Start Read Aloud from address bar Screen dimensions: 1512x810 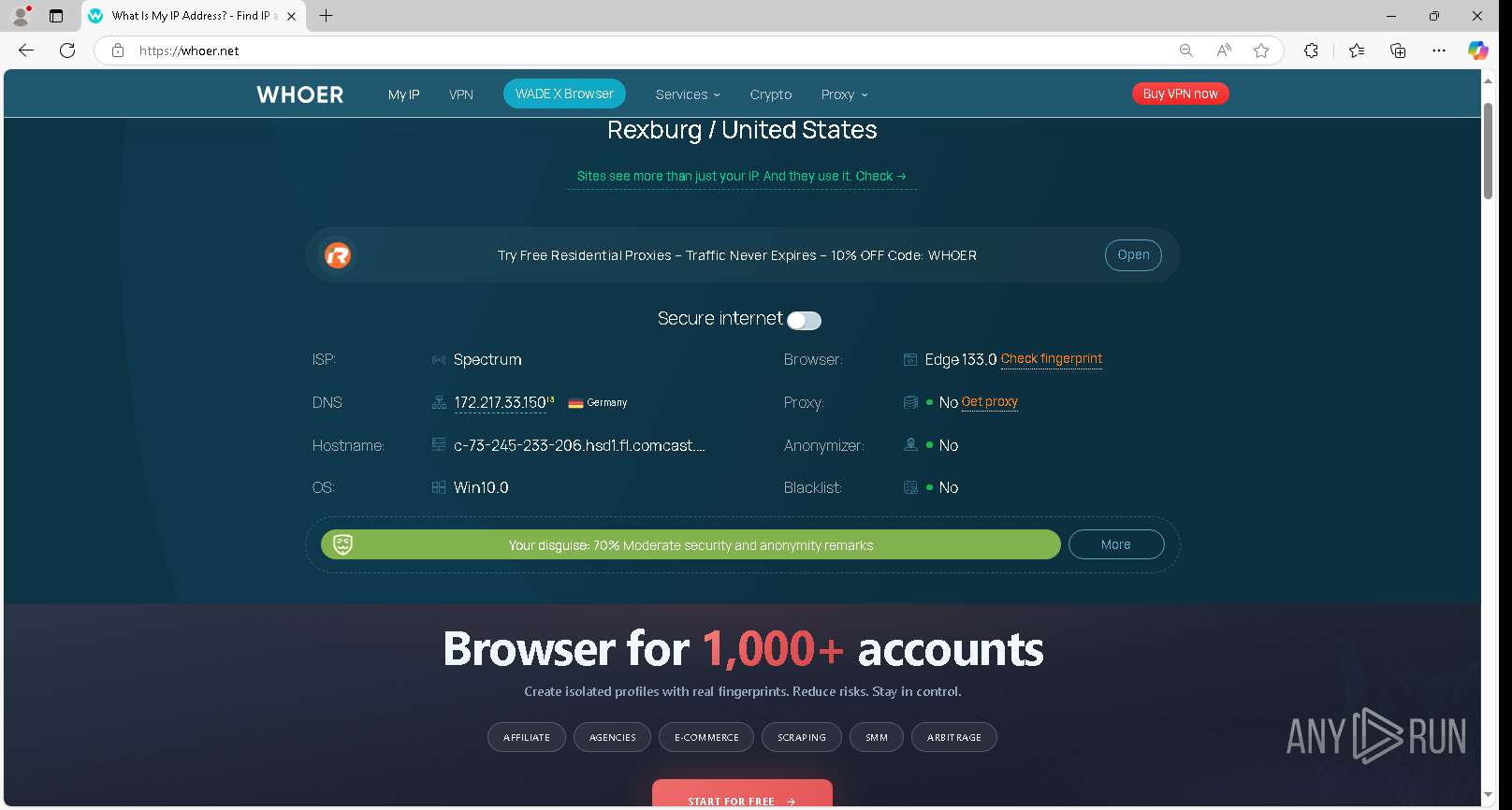click(1224, 51)
